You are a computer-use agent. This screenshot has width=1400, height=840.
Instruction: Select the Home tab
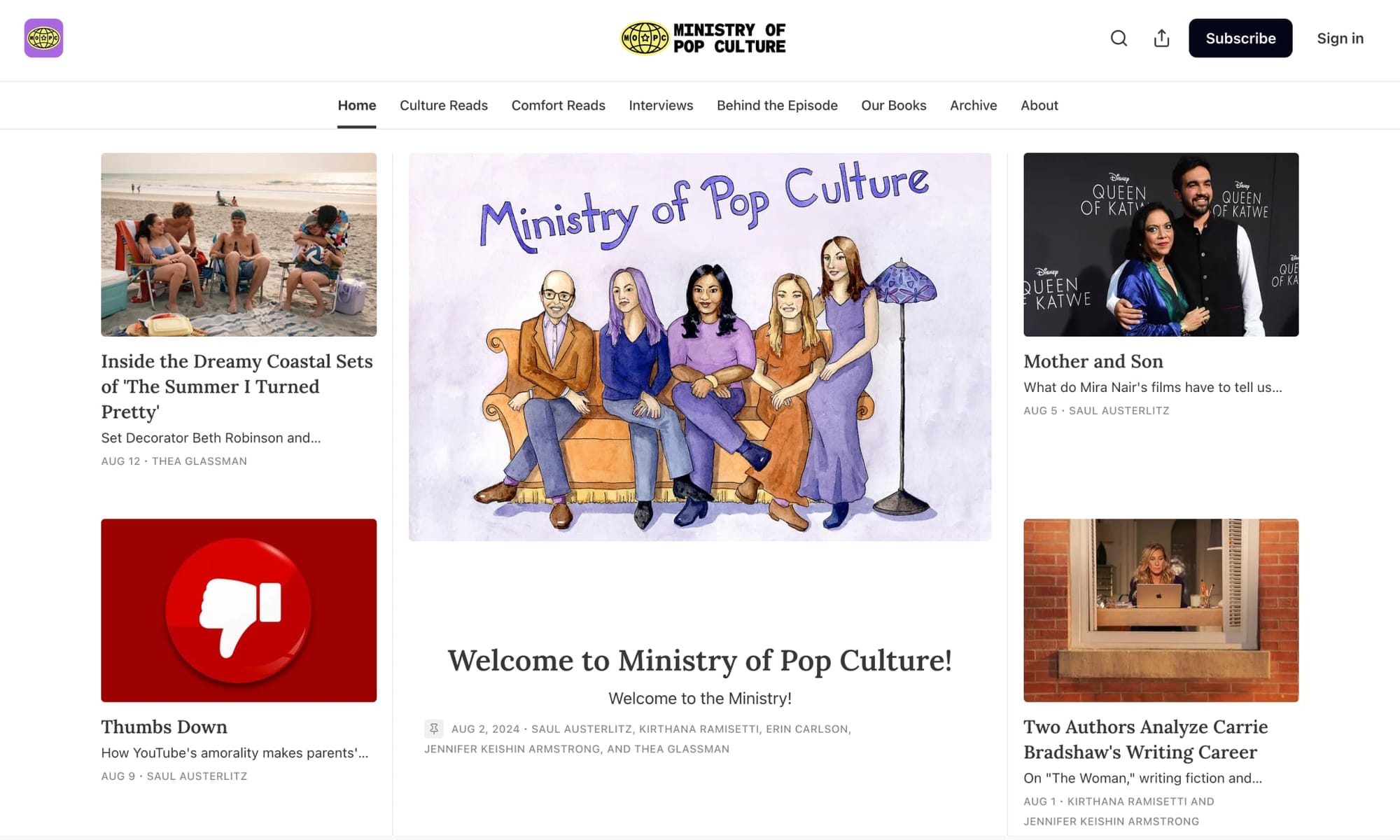pos(356,105)
